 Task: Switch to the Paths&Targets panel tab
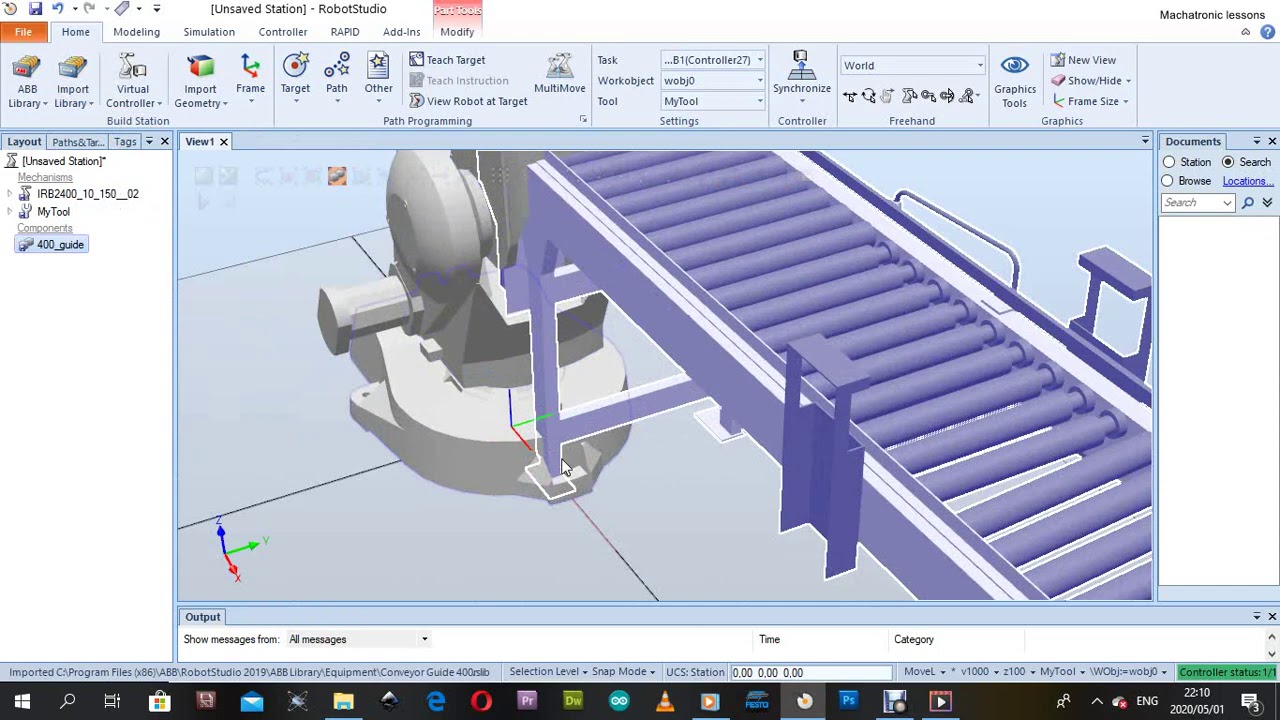tap(78, 142)
